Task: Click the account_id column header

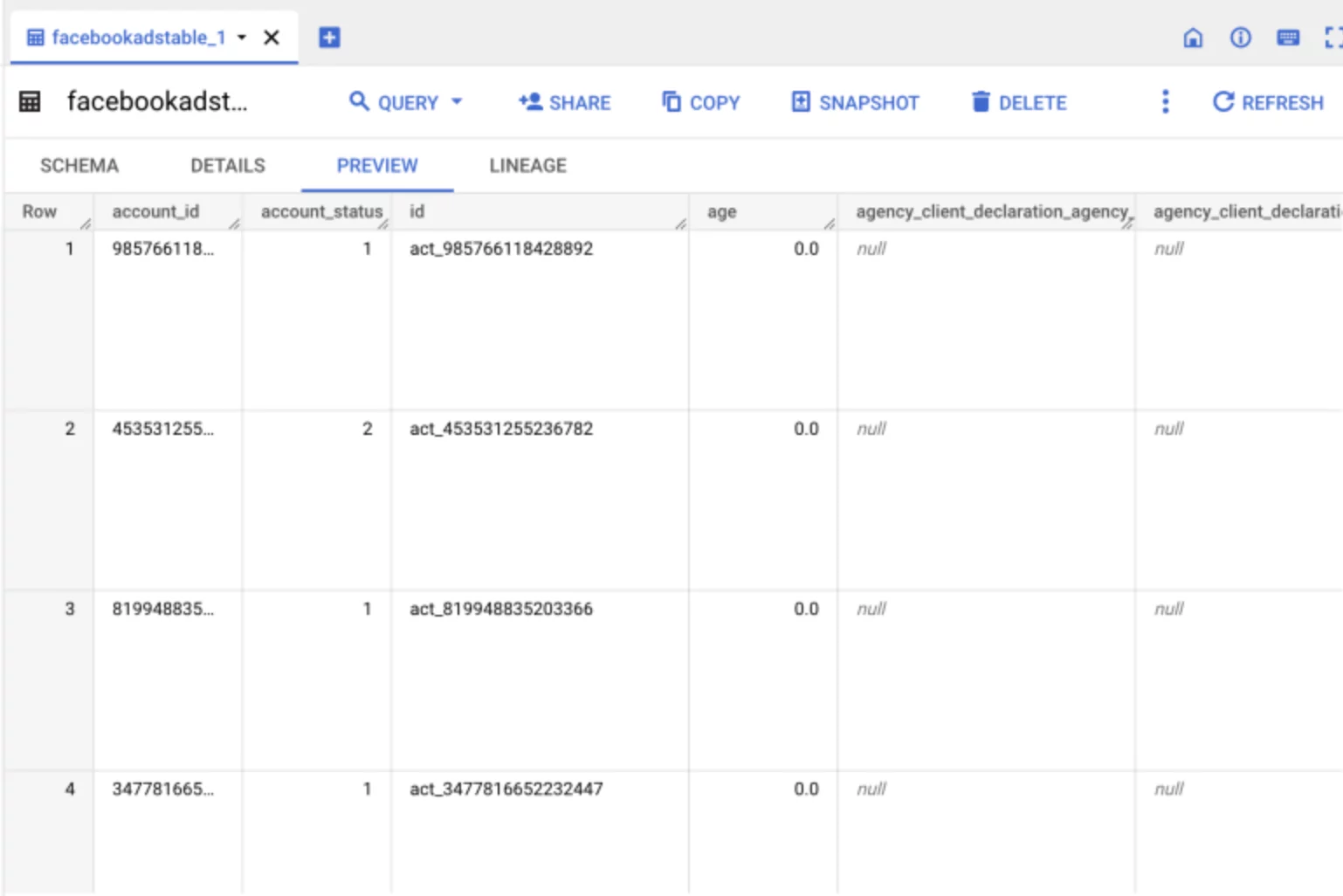Action: coord(155,211)
